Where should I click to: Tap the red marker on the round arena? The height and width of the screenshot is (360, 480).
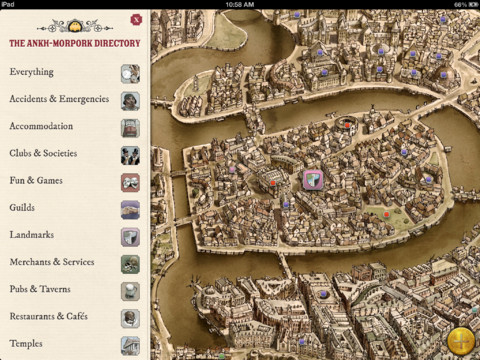[347, 125]
